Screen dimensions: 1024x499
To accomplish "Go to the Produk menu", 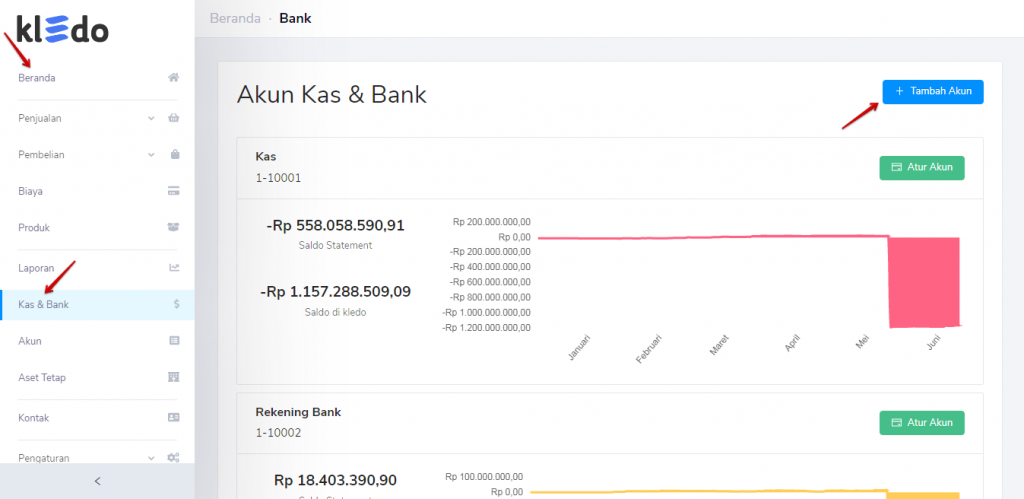I will click(34, 228).
